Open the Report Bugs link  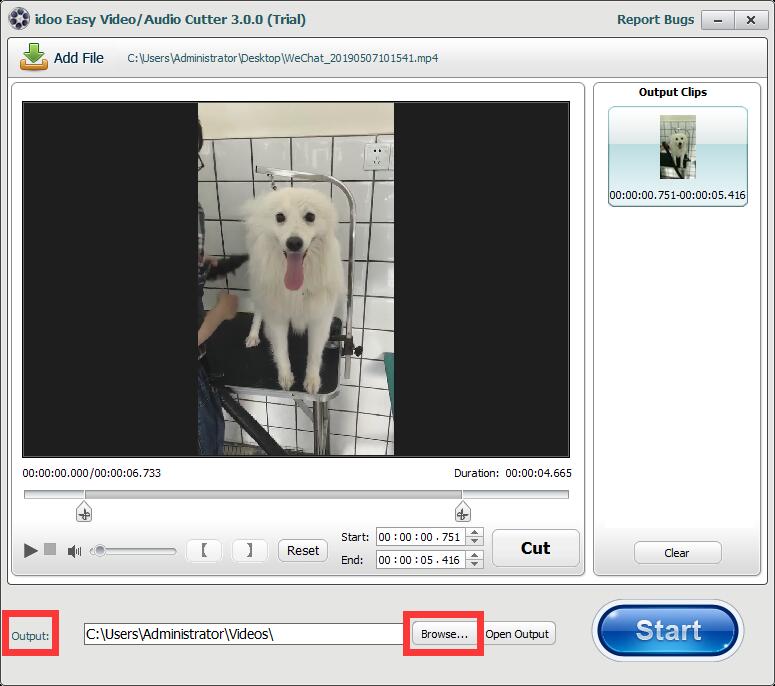coord(655,19)
